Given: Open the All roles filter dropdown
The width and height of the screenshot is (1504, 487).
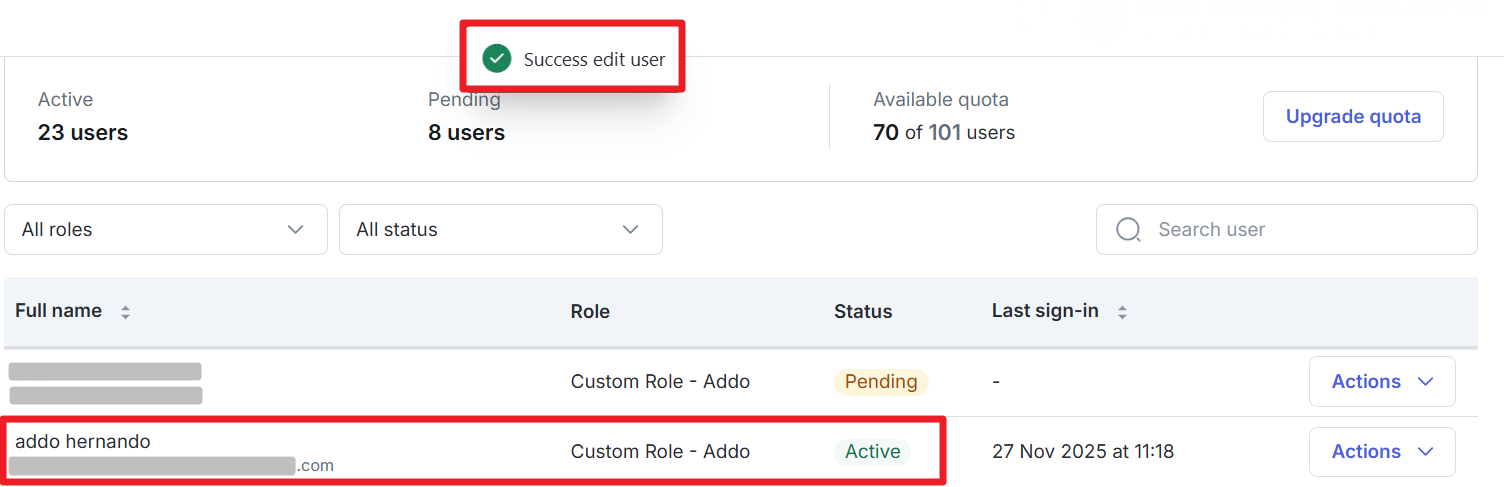Looking at the screenshot, I should [x=165, y=230].
